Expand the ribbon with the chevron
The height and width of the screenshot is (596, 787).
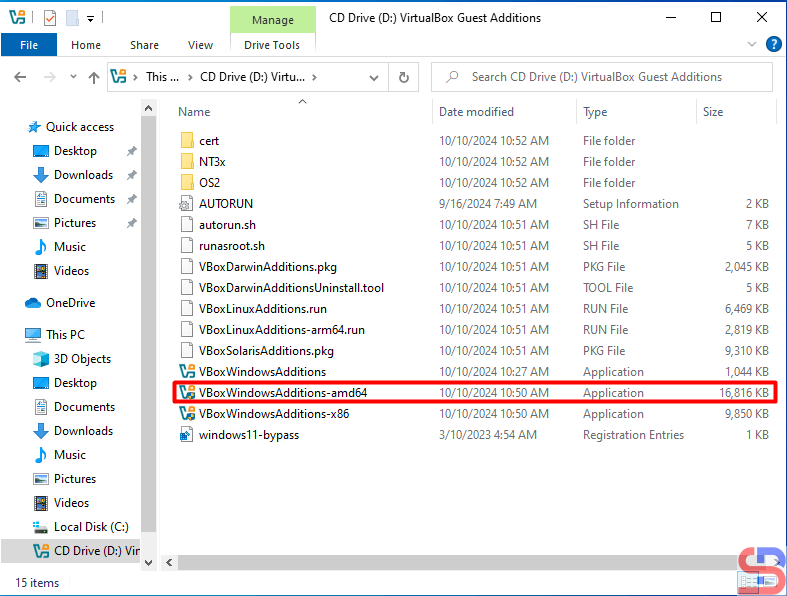(753, 45)
